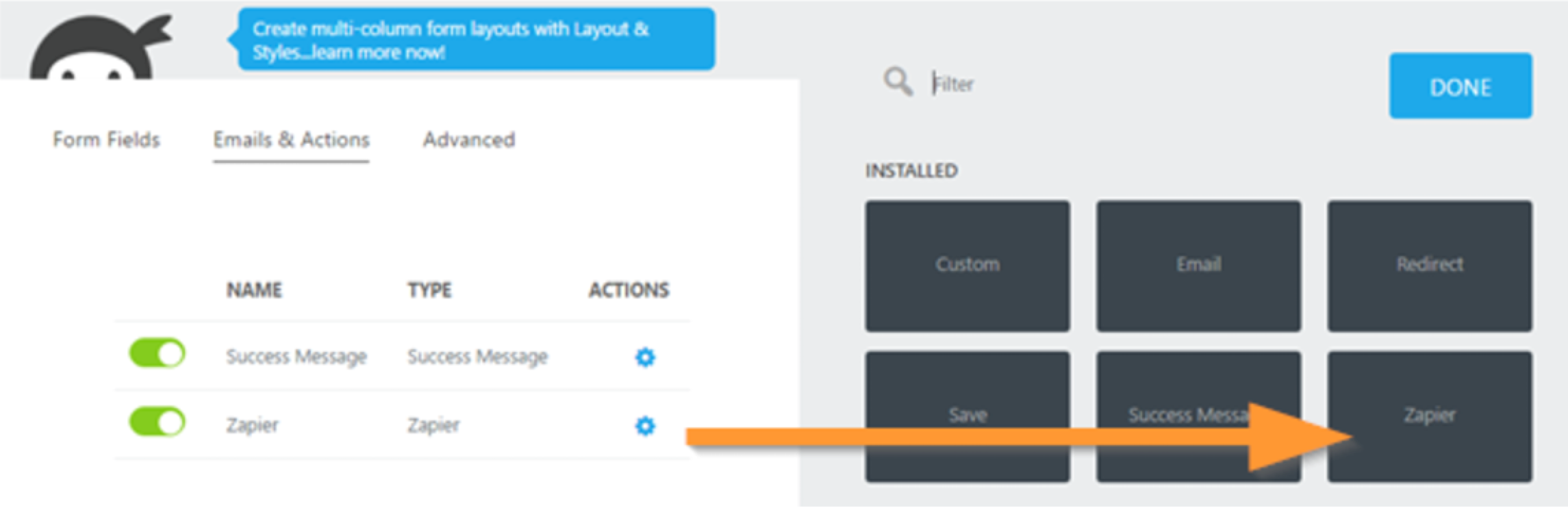The width and height of the screenshot is (1568, 508).
Task: Add the Custom action tile
Action: pos(968,266)
